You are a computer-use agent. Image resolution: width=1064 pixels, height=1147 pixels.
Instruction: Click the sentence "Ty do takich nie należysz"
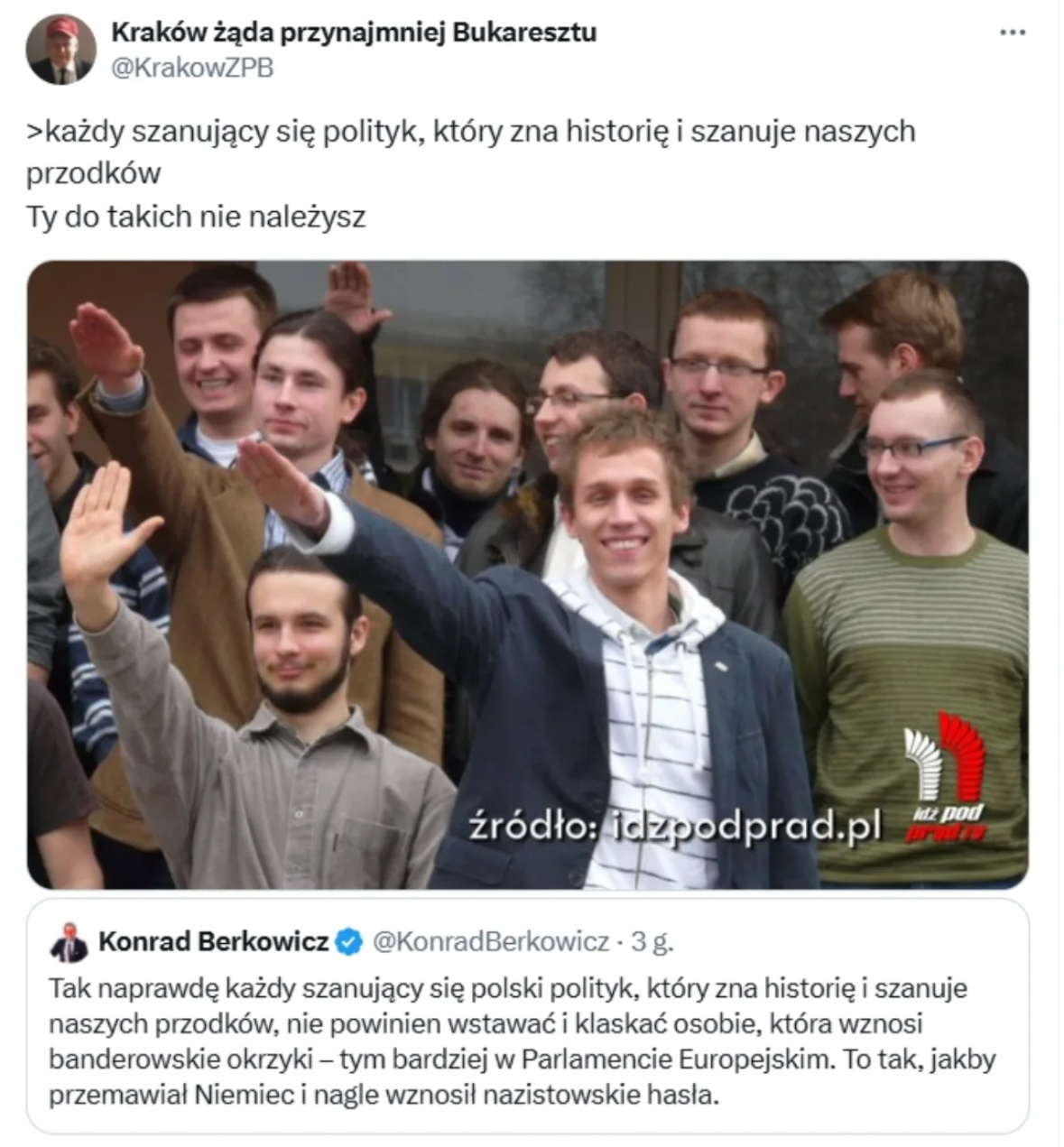(196, 217)
